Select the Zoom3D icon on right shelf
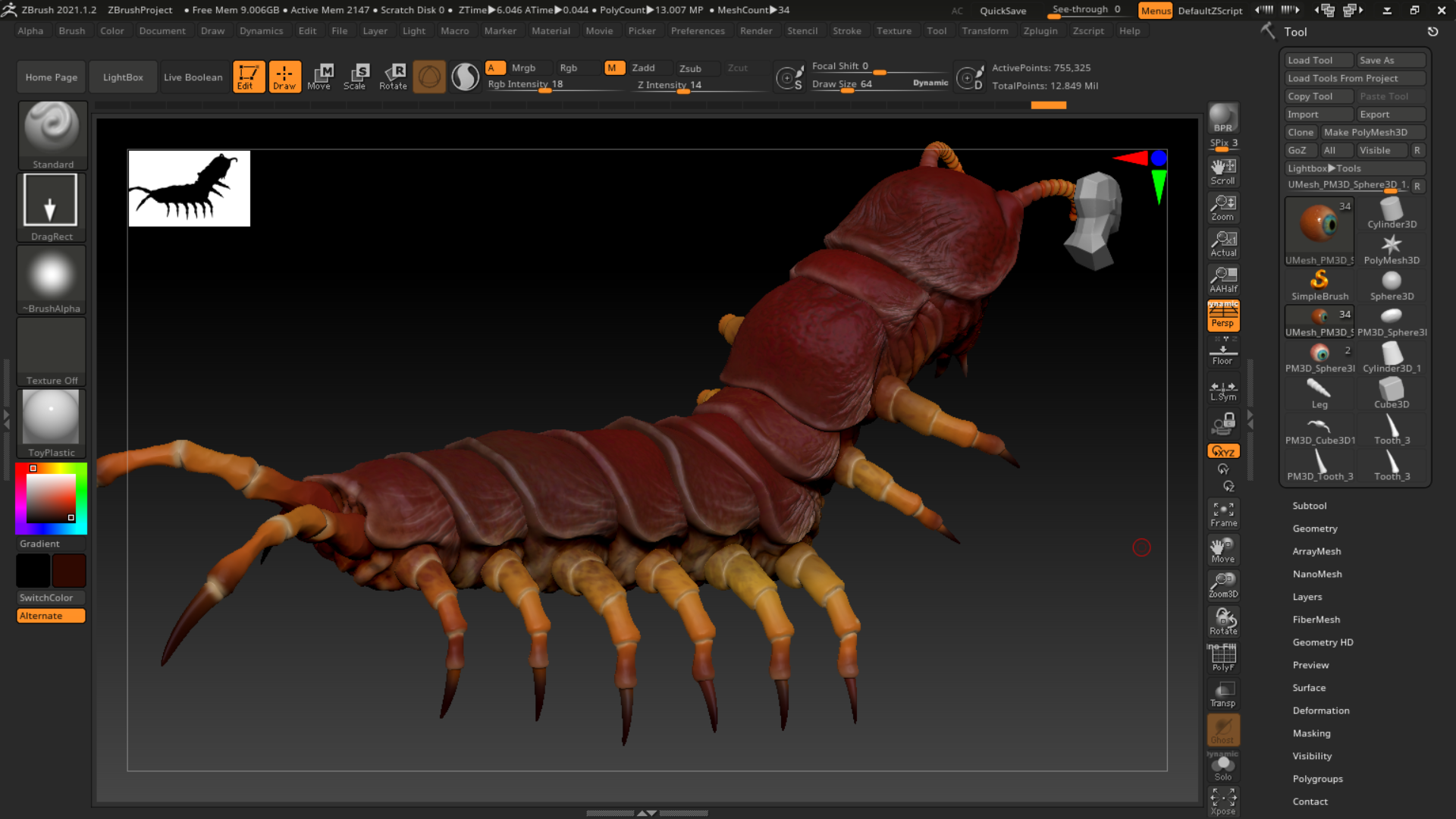The width and height of the screenshot is (1456, 819). coord(1222,584)
